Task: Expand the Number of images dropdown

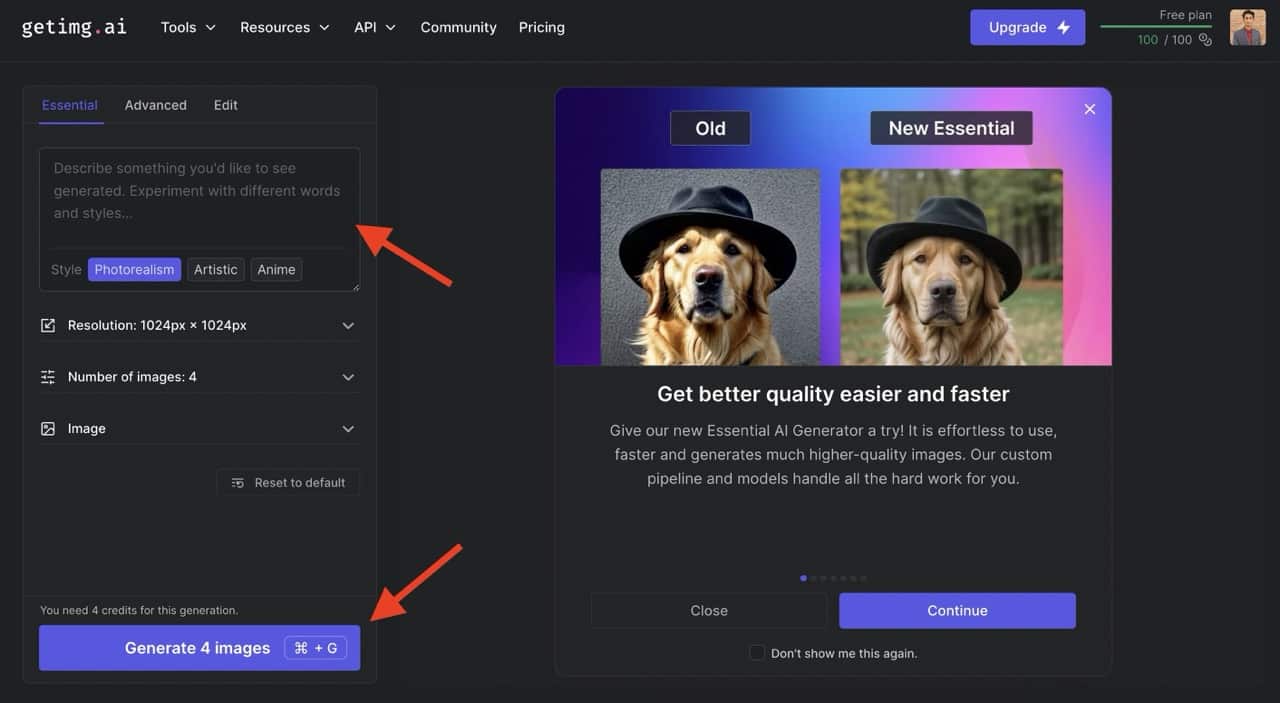Action: pyautogui.click(x=348, y=377)
